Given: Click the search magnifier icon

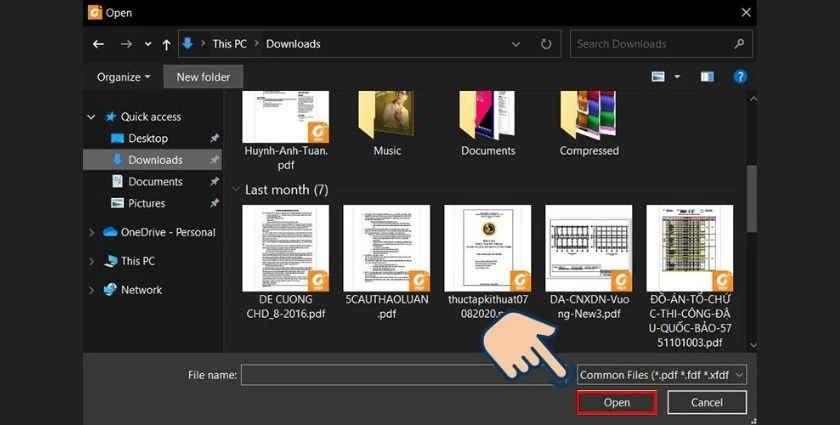Looking at the screenshot, I should (x=739, y=44).
